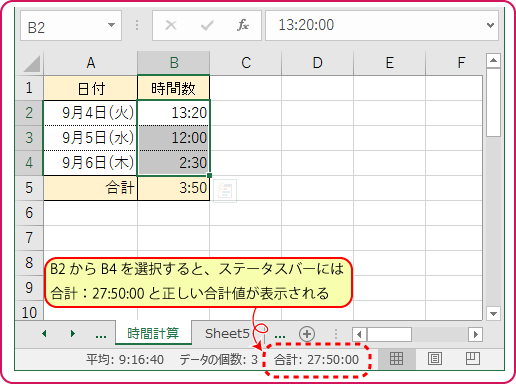Switch to Page Layout view icon
Image resolution: width=516 pixels, height=384 pixels.
click(x=435, y=359)
